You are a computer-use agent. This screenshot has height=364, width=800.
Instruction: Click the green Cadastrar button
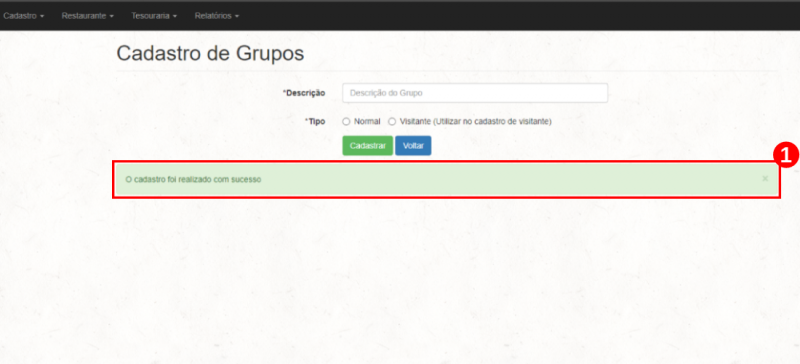click(x=367, y=145)
